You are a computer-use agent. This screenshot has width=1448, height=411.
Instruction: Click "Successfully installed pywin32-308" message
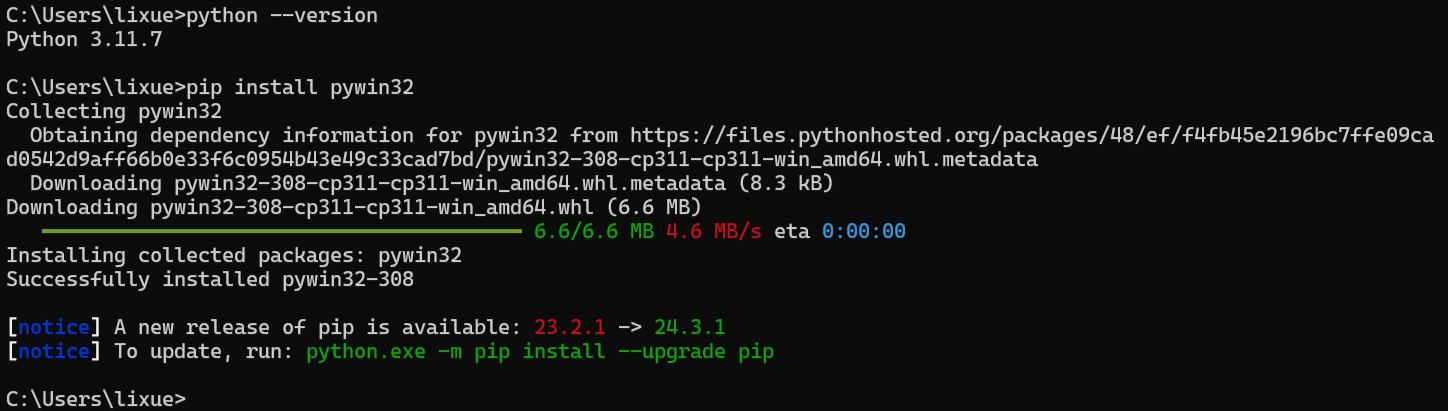tap(210, 280)
